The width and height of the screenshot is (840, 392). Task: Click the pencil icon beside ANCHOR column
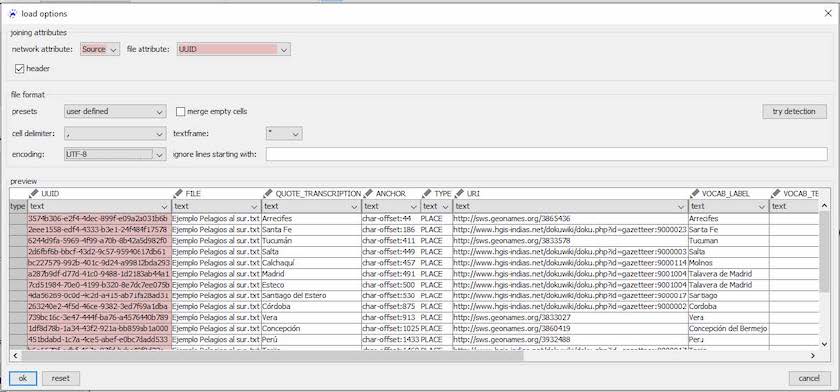point(368,193)
